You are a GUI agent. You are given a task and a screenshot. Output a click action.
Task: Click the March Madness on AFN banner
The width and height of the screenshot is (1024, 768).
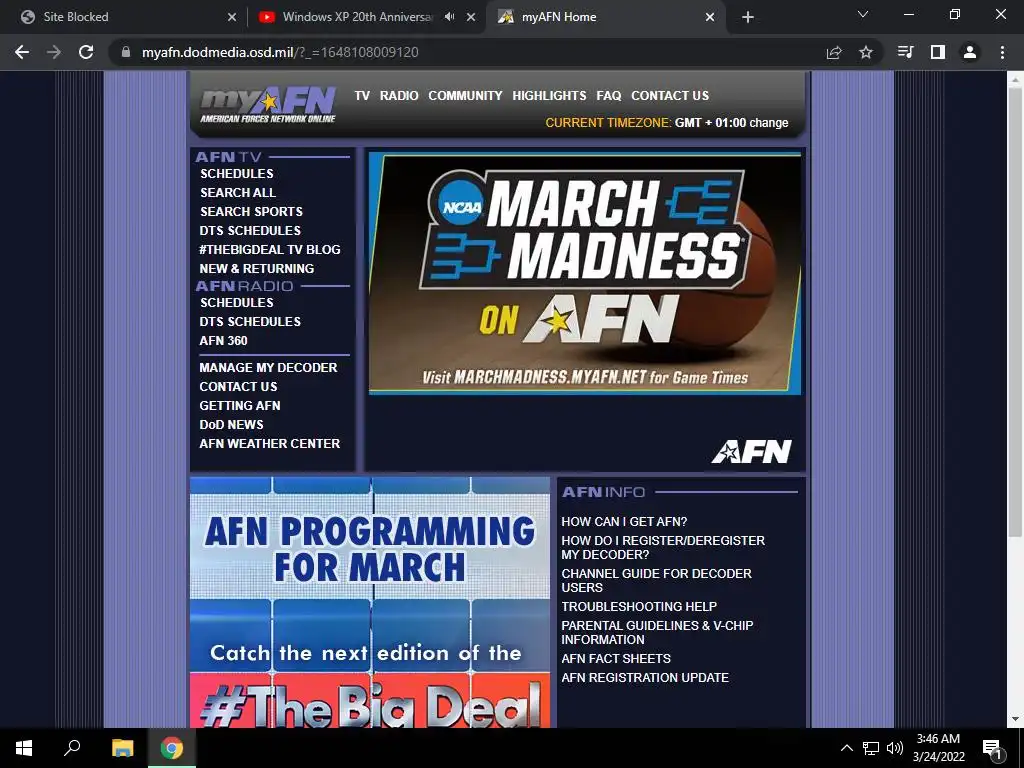pos(584,273)
